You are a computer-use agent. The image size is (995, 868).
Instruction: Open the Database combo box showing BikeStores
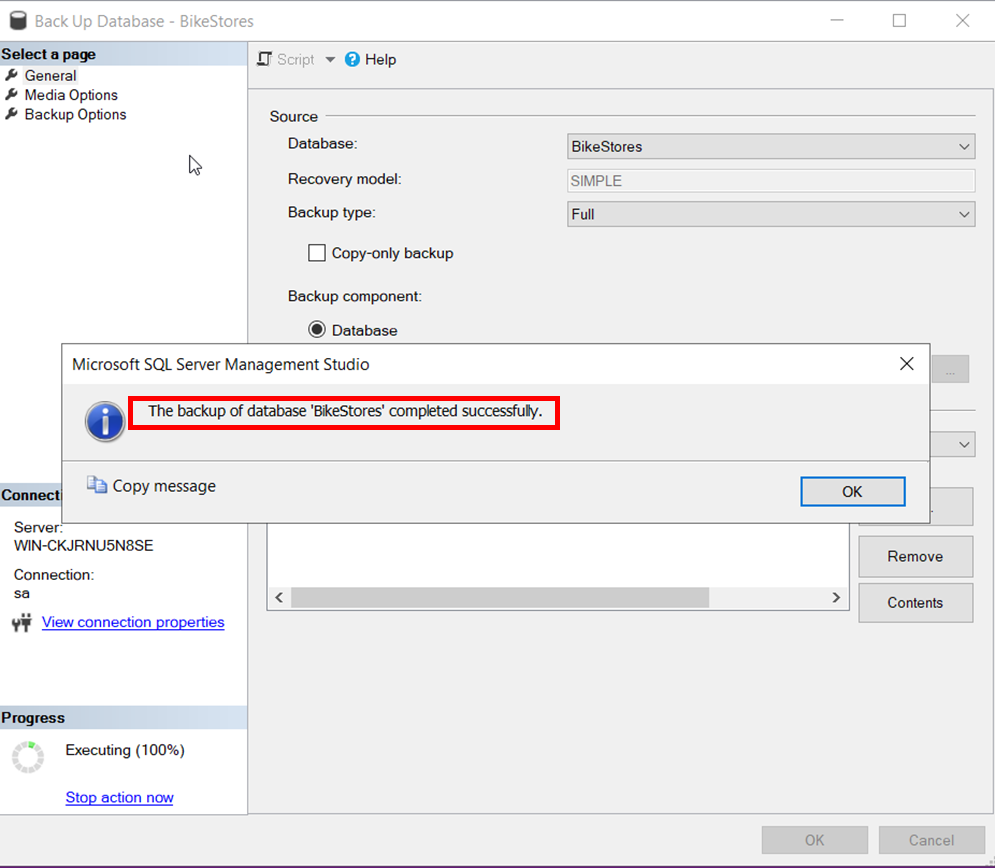click(x=771, y=147)
